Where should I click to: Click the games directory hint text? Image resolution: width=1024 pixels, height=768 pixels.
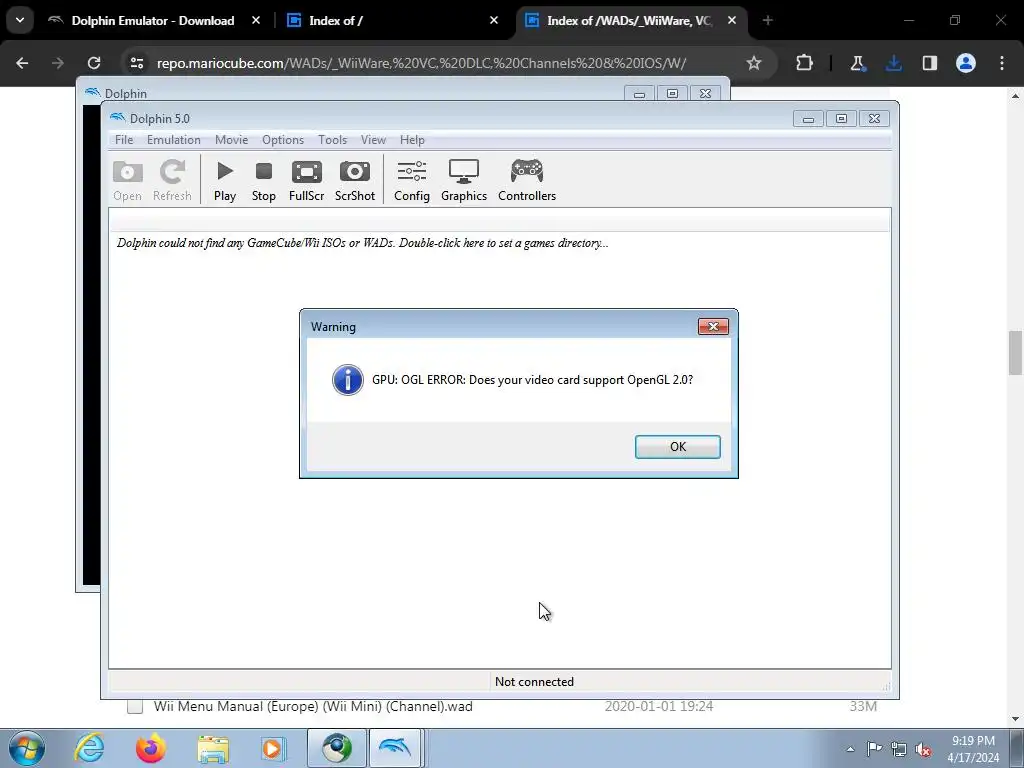click(362, 243)
